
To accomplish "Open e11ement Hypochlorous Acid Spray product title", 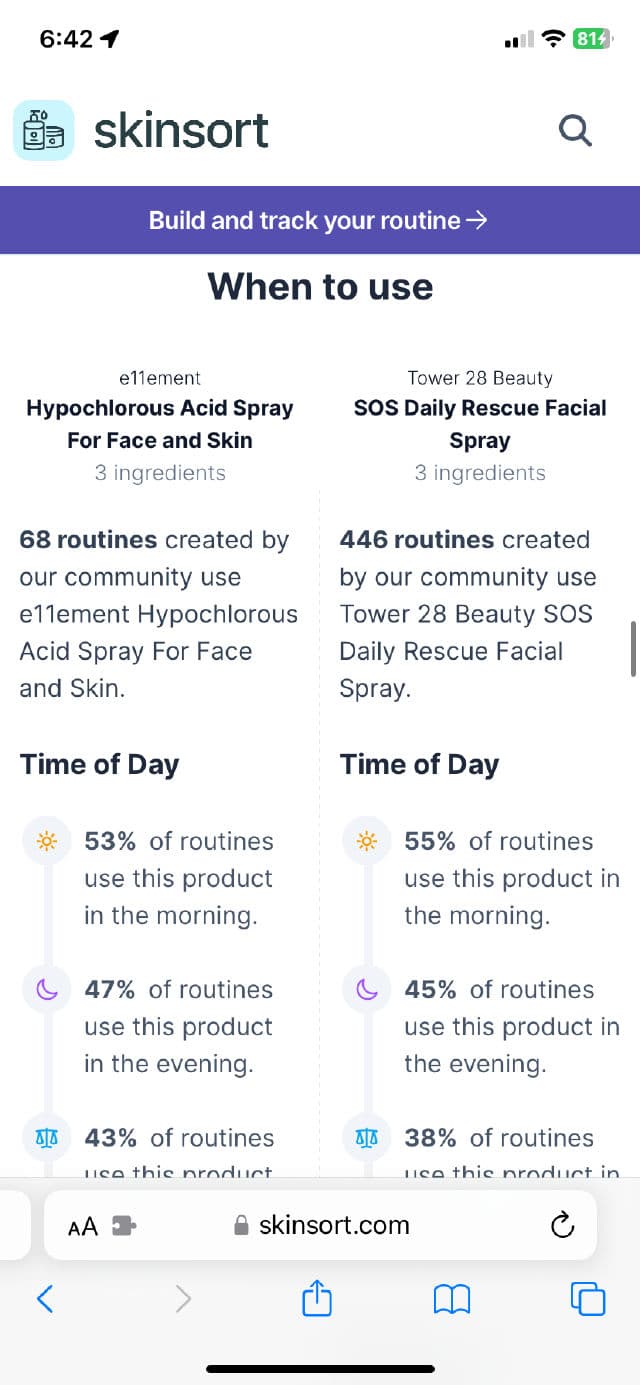I will [160, 424].
